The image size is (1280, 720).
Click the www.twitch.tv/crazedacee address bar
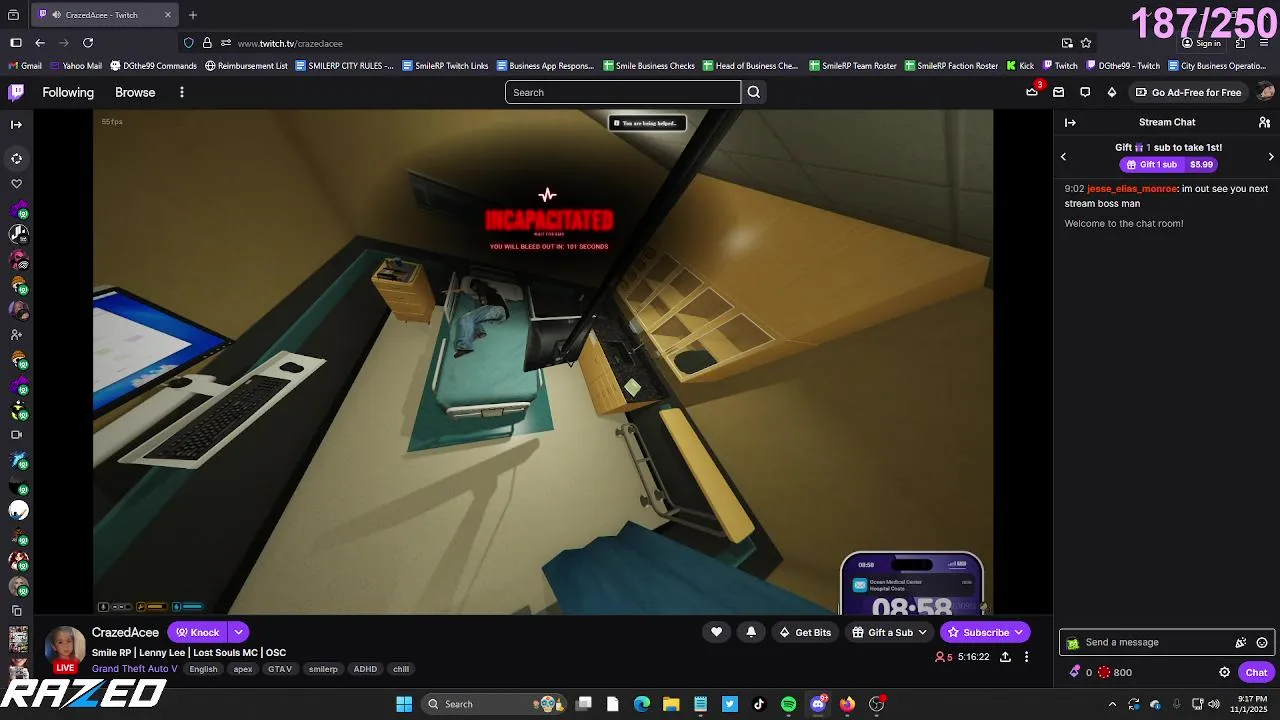tap(640, 43)
